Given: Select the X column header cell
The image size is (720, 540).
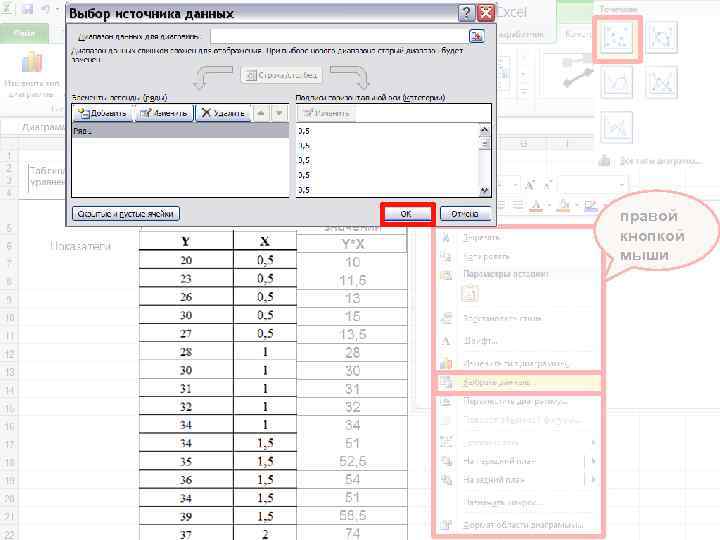Looking at the screenshot, I should 265,241.
